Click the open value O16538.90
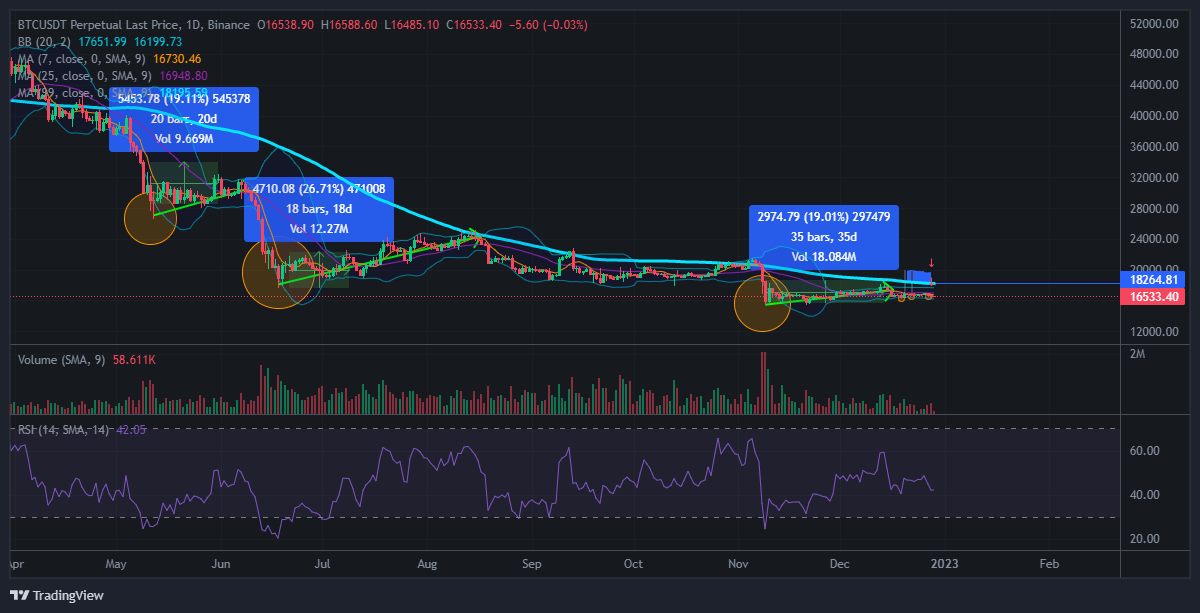The width and height of the screenshot is (1200, 613). (285, 24)
